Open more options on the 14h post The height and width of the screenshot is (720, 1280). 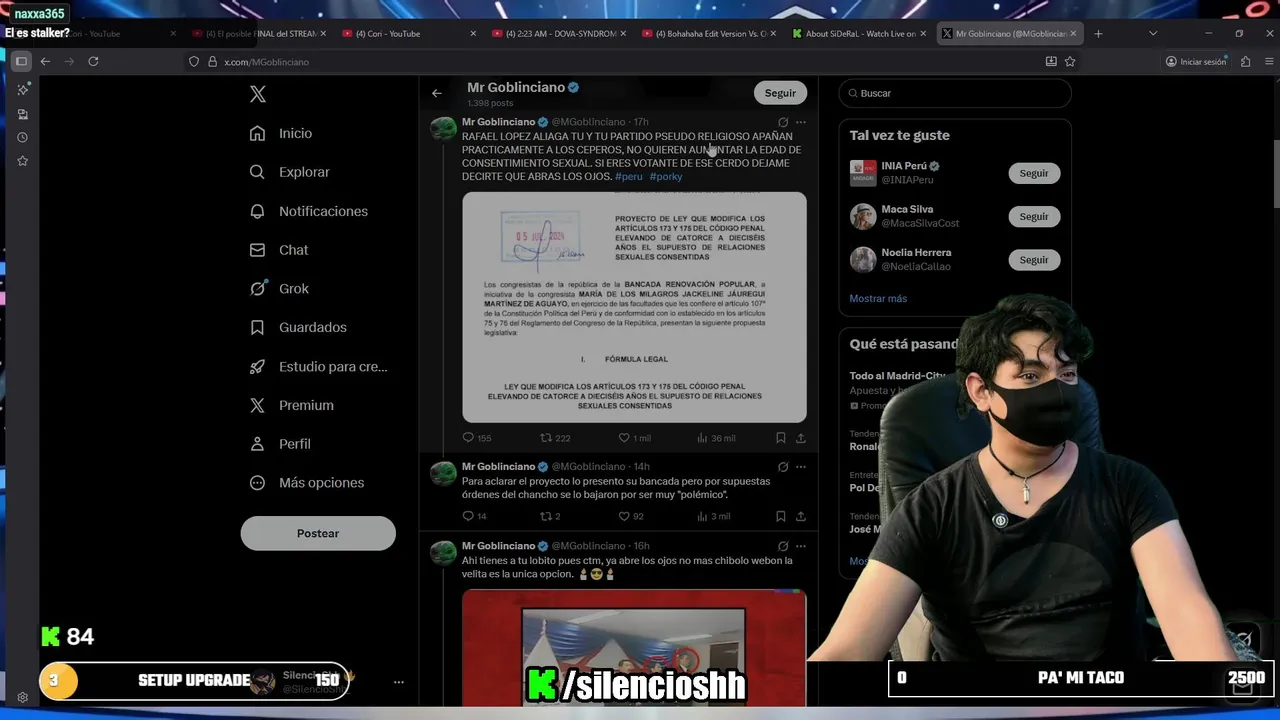coord(801,467)
